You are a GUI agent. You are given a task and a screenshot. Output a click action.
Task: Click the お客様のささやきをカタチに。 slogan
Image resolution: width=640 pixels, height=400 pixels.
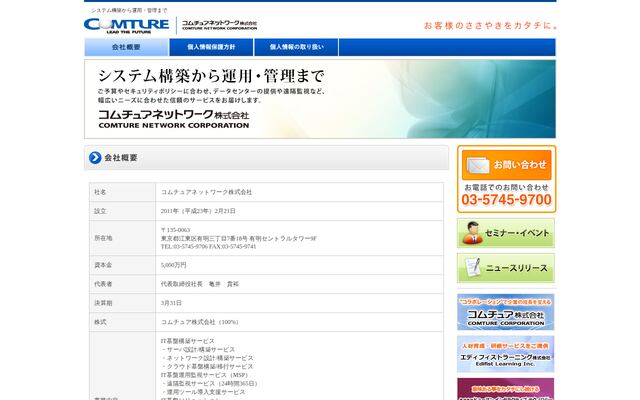[490, 26]
